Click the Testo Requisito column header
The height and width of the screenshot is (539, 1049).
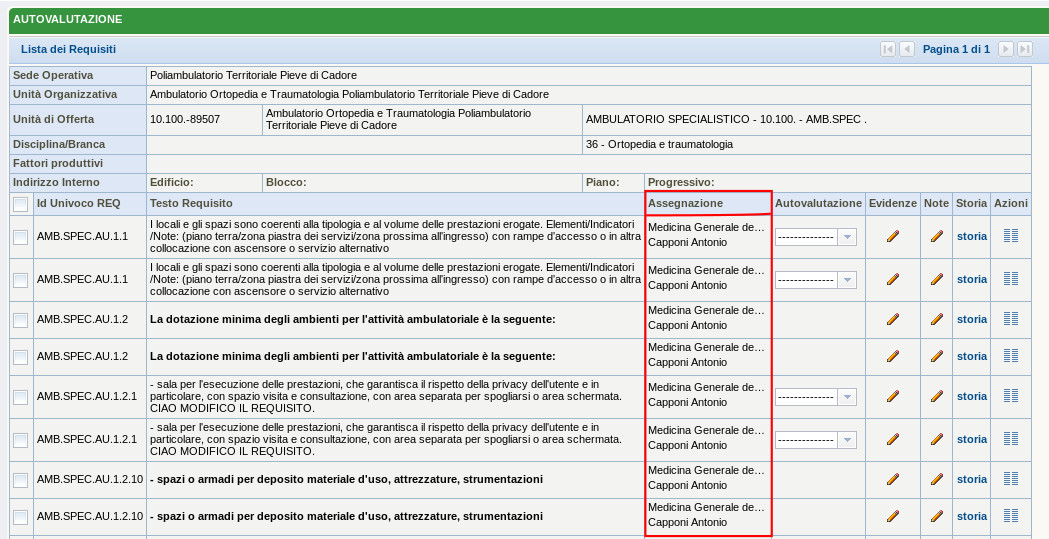point(191,203)
